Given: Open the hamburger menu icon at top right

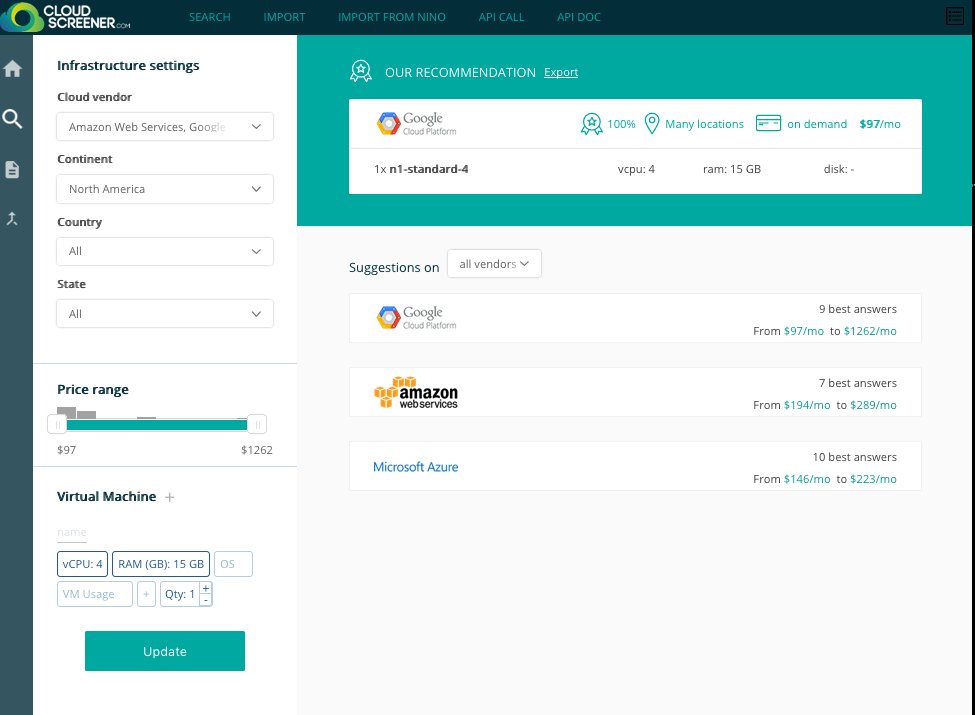Looking at the screenshot, I should tap(954, 16).
